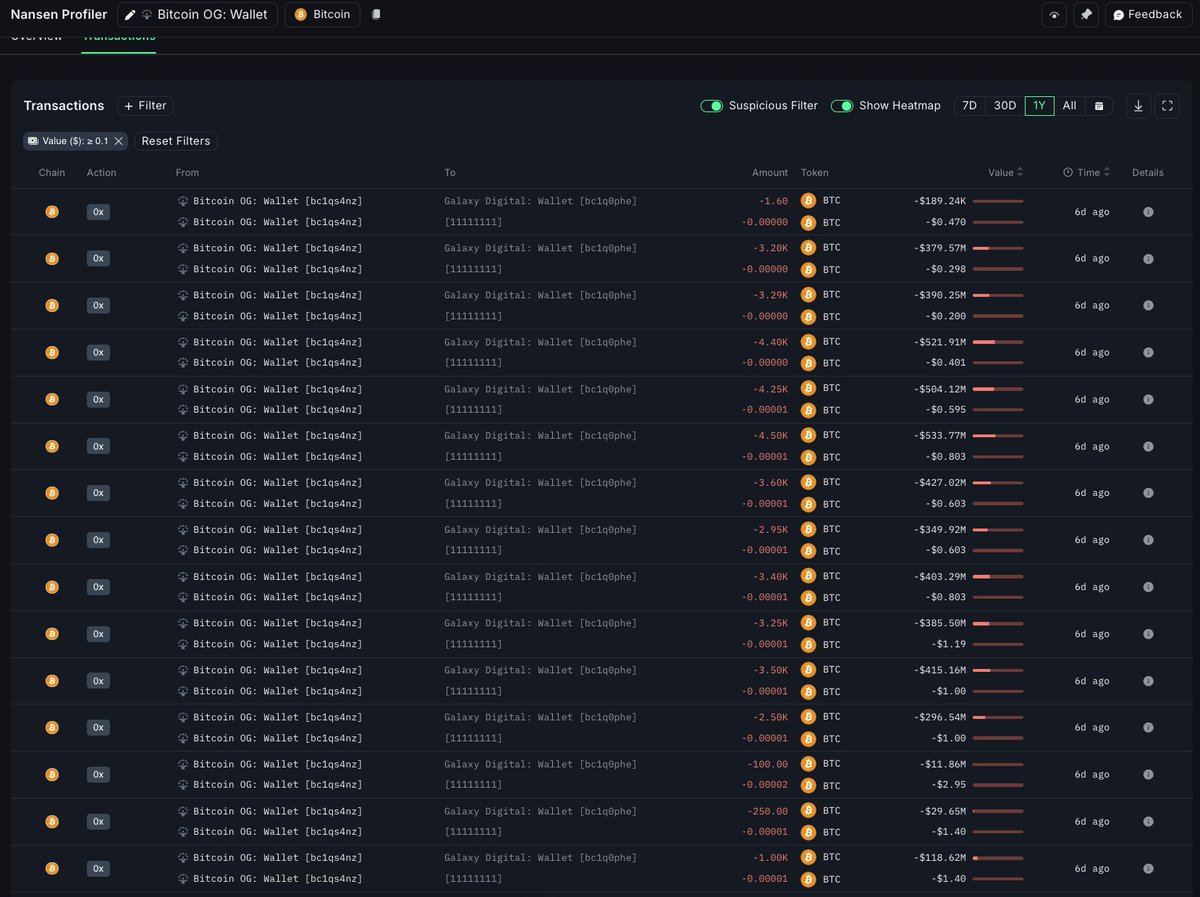1200x897 pixels.
Task: Click the Nansen Profiler title
Action: click(x=59, y=15)
